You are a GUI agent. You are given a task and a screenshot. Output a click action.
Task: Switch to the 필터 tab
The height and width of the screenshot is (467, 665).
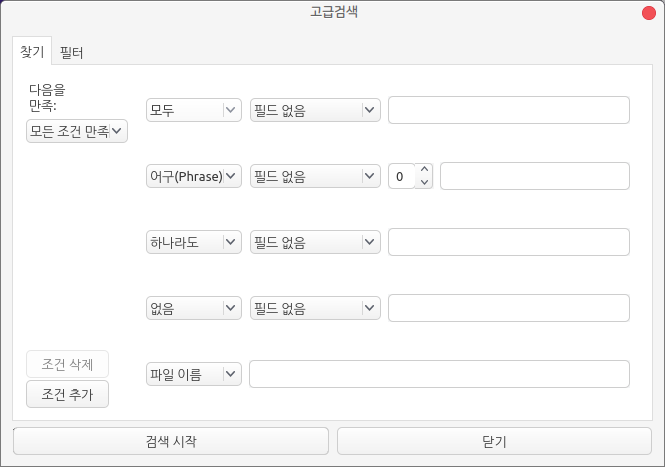71,52
